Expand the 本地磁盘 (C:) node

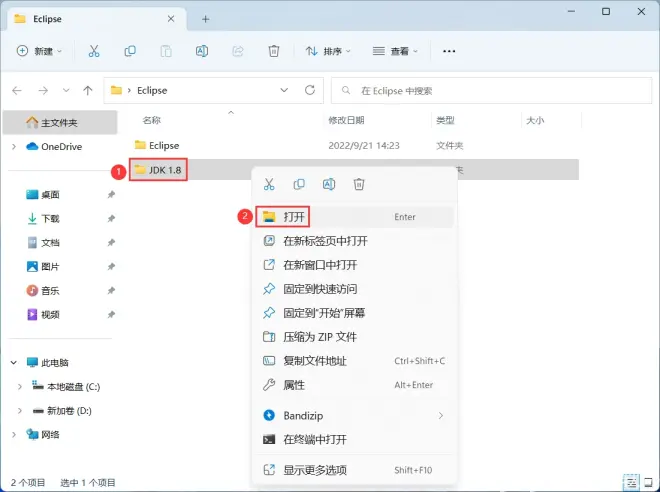[x=20, y=386]
